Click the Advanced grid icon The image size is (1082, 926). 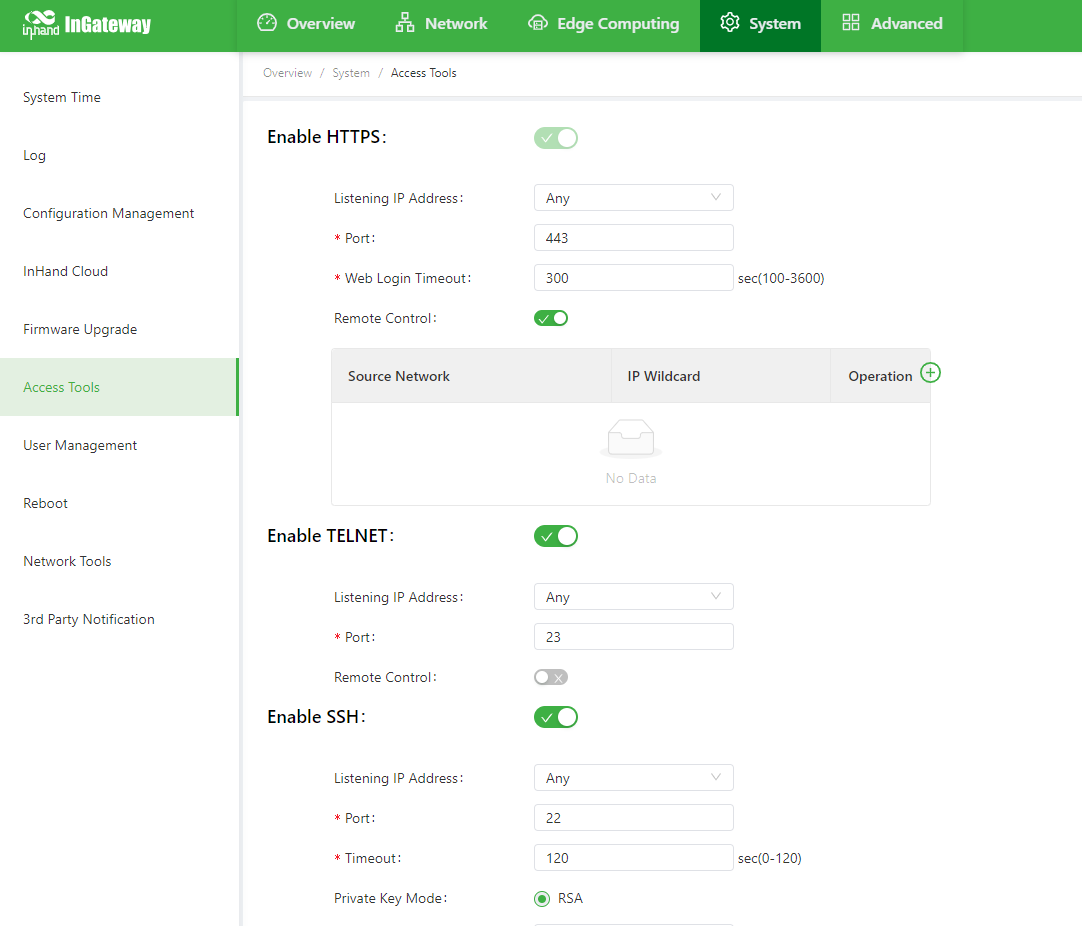[851, 23]
